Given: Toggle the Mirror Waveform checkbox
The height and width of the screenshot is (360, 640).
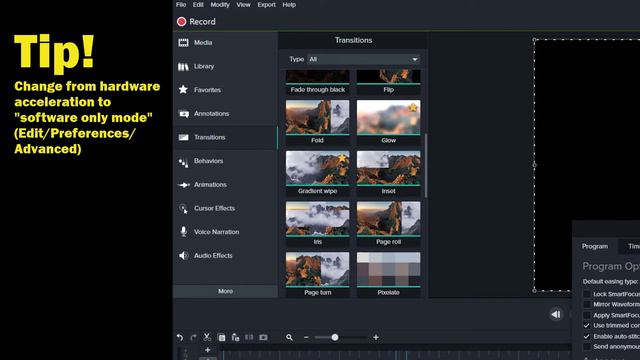Looking at the screenshot, I should (587, 304).
